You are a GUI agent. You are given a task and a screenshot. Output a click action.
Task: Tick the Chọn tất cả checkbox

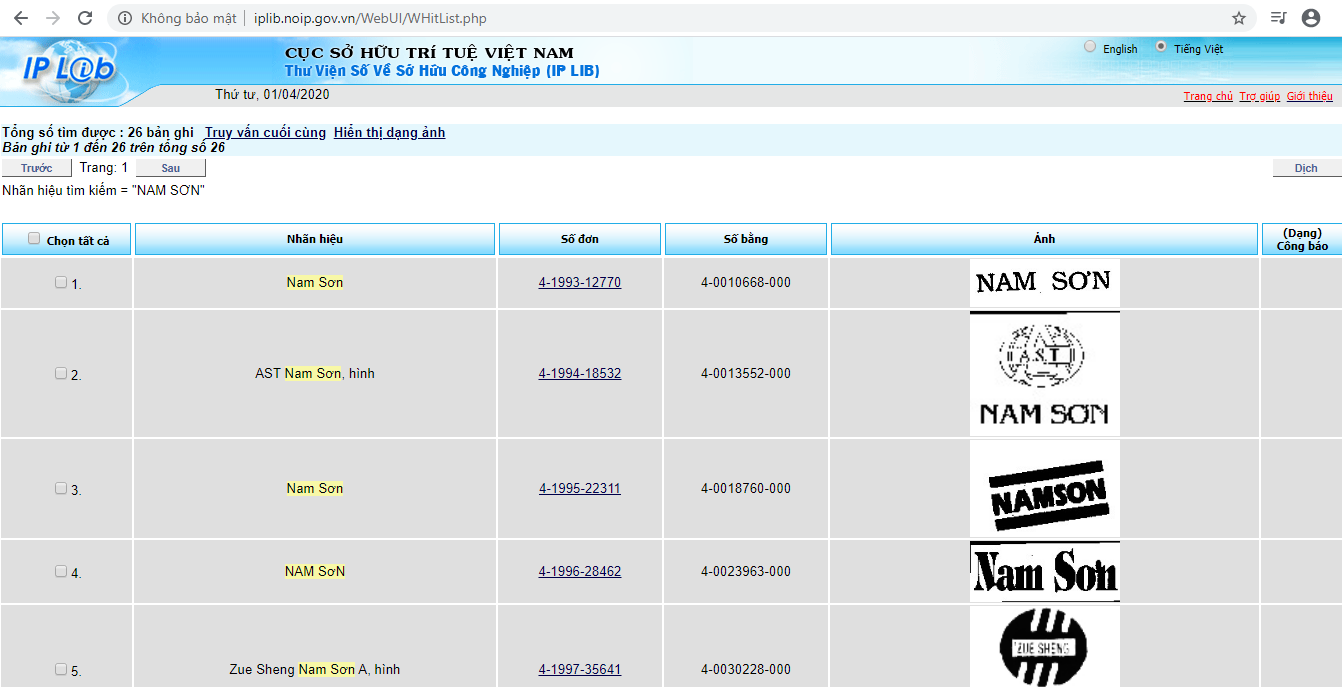tap(34, 238)
